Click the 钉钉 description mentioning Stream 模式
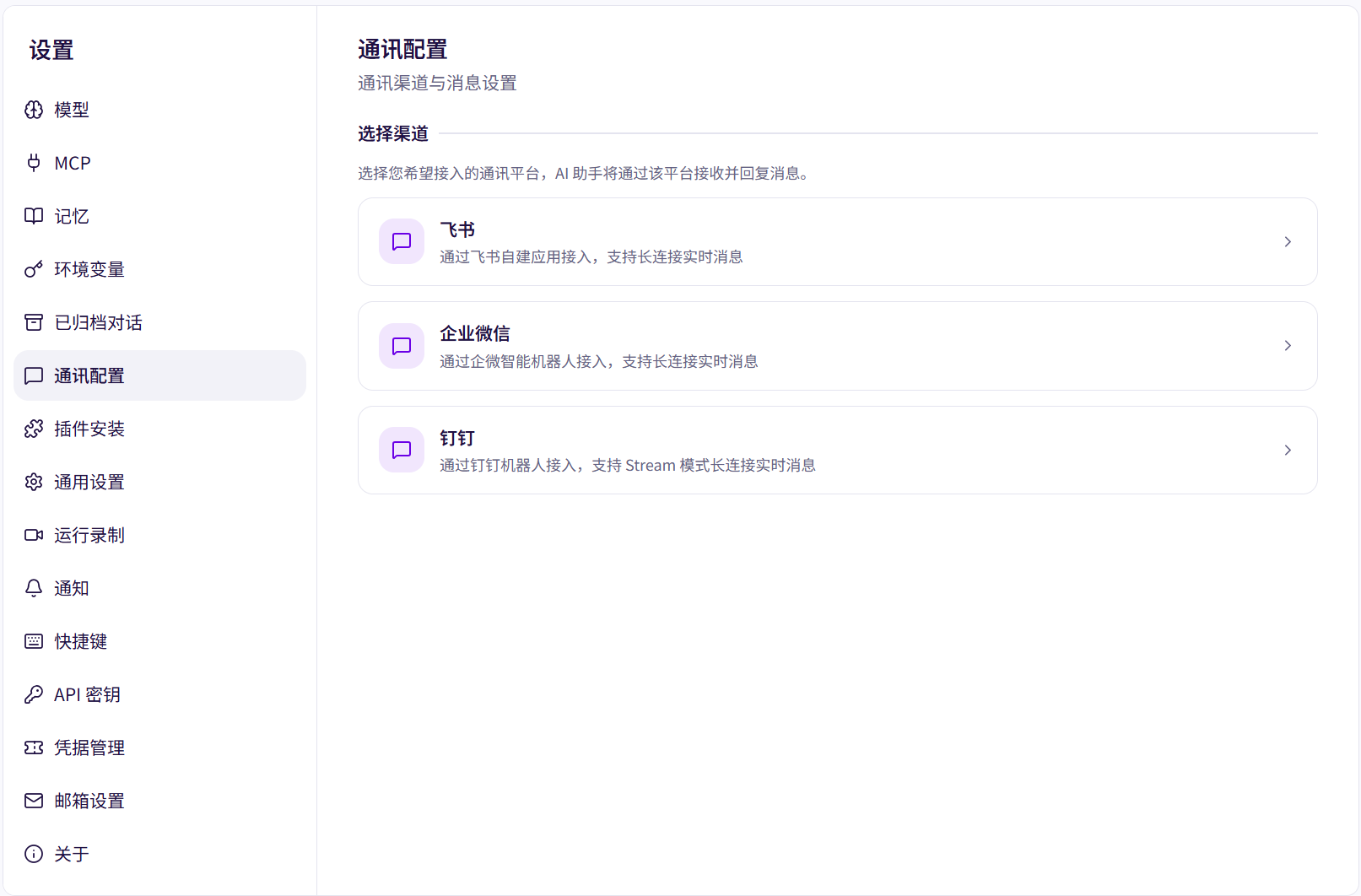 pyautogui.click(x=628, y=465)
